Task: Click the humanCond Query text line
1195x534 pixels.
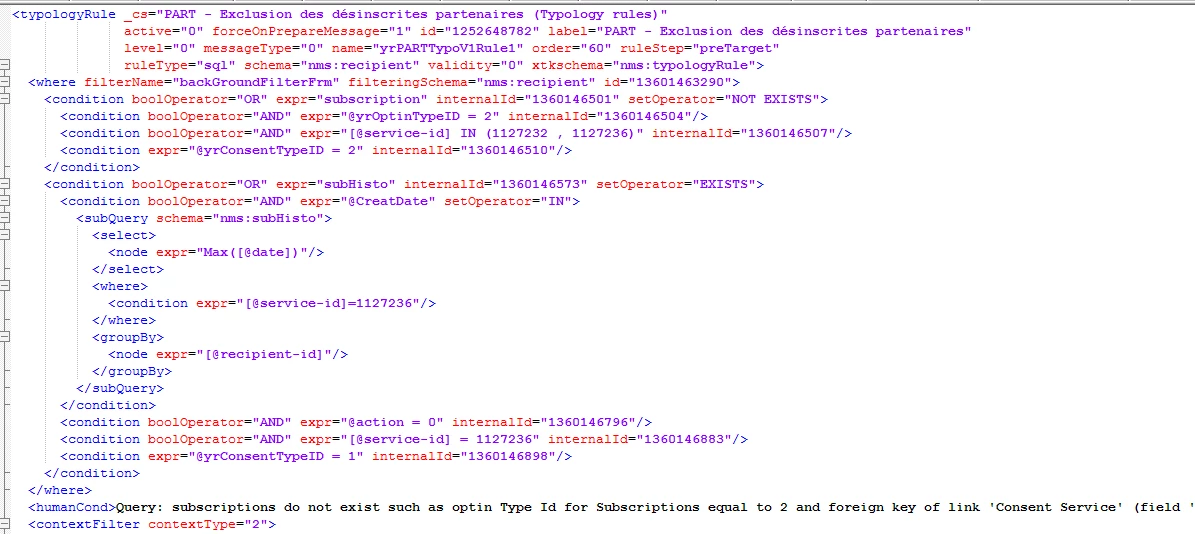Action: tap(610, 507)
